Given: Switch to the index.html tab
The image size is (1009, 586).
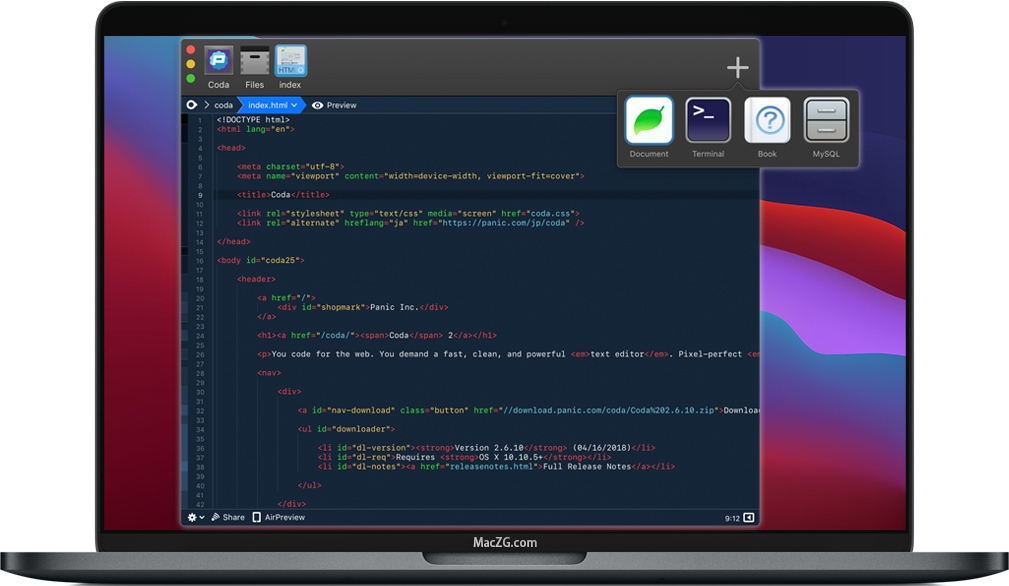Looking at the screenshot, I should pos(270,104).
